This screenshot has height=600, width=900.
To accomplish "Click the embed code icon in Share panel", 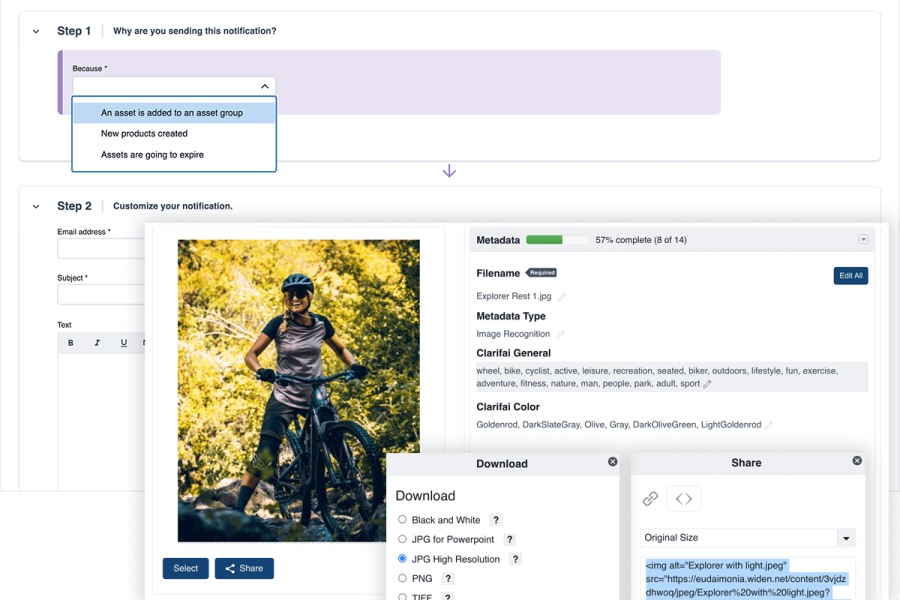I will coord(684,498).
